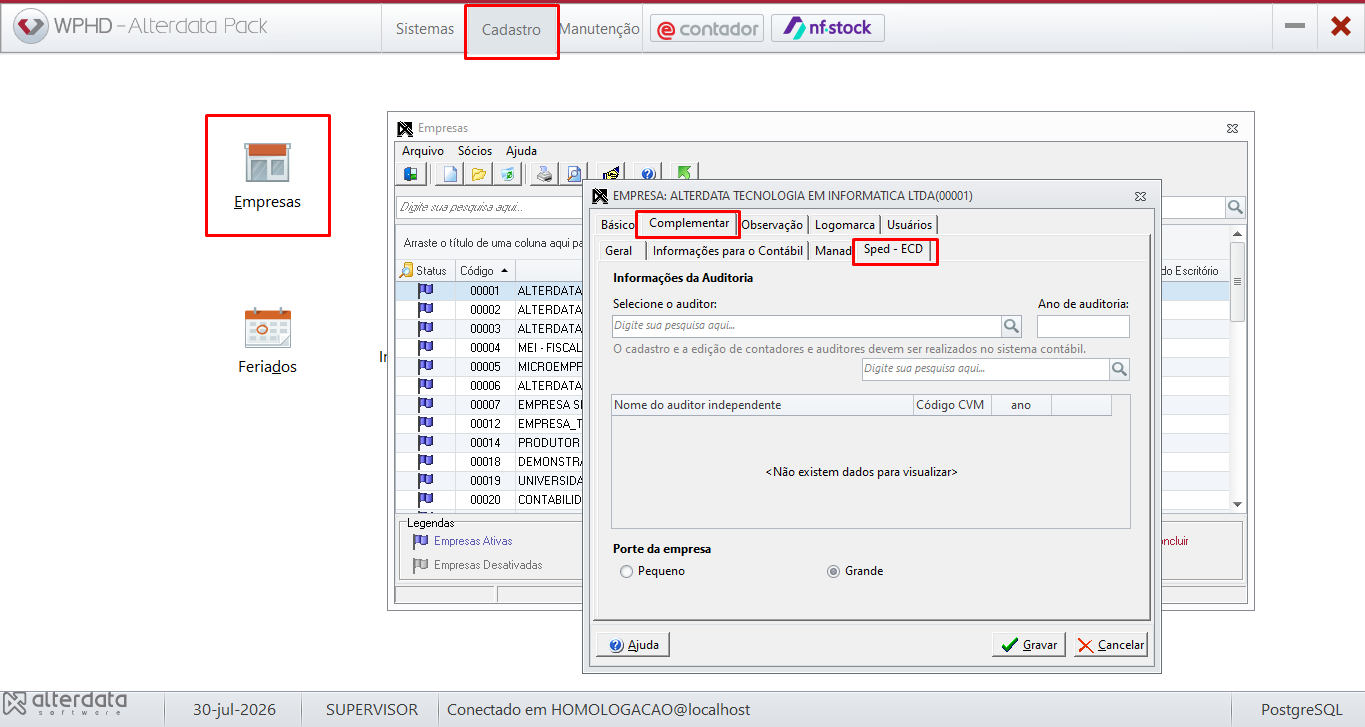Click the exit door icon in Empresas toolbar

click(411, 174)
